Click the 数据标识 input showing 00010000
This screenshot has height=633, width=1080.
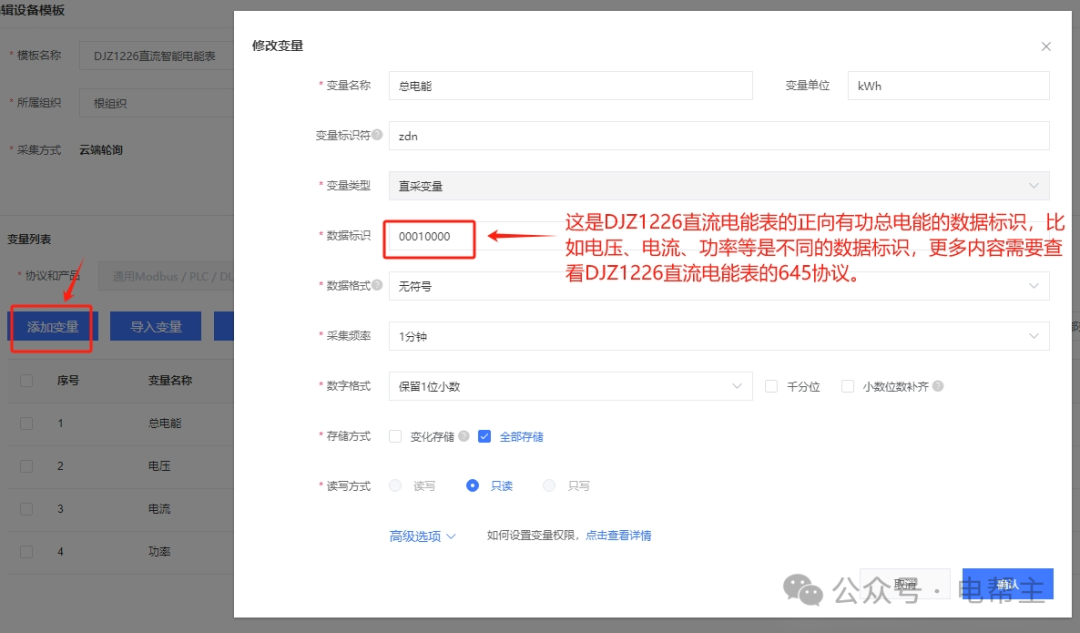click(429, 238)
